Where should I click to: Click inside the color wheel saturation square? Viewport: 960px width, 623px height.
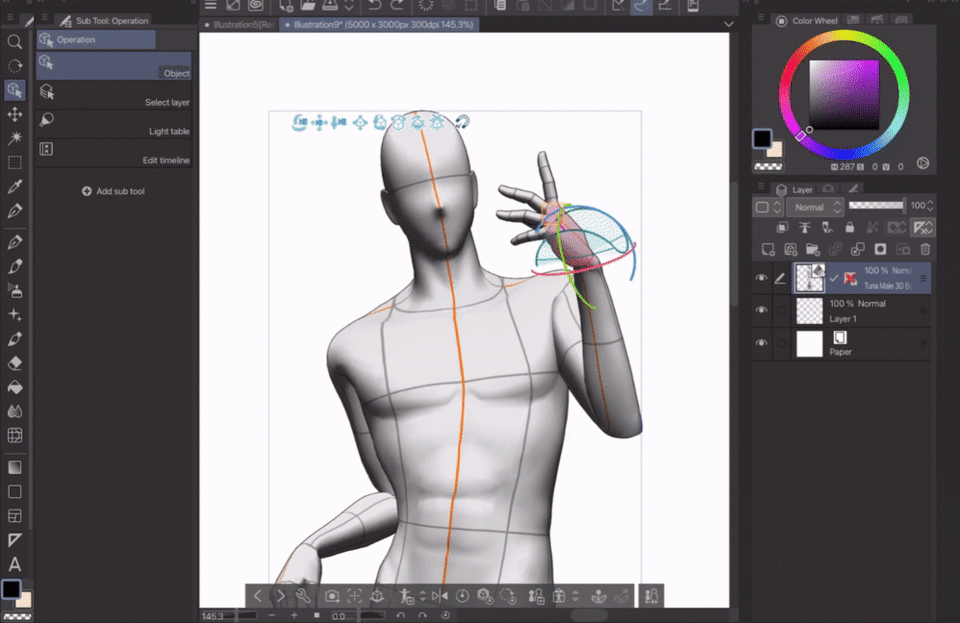point(844,94)
